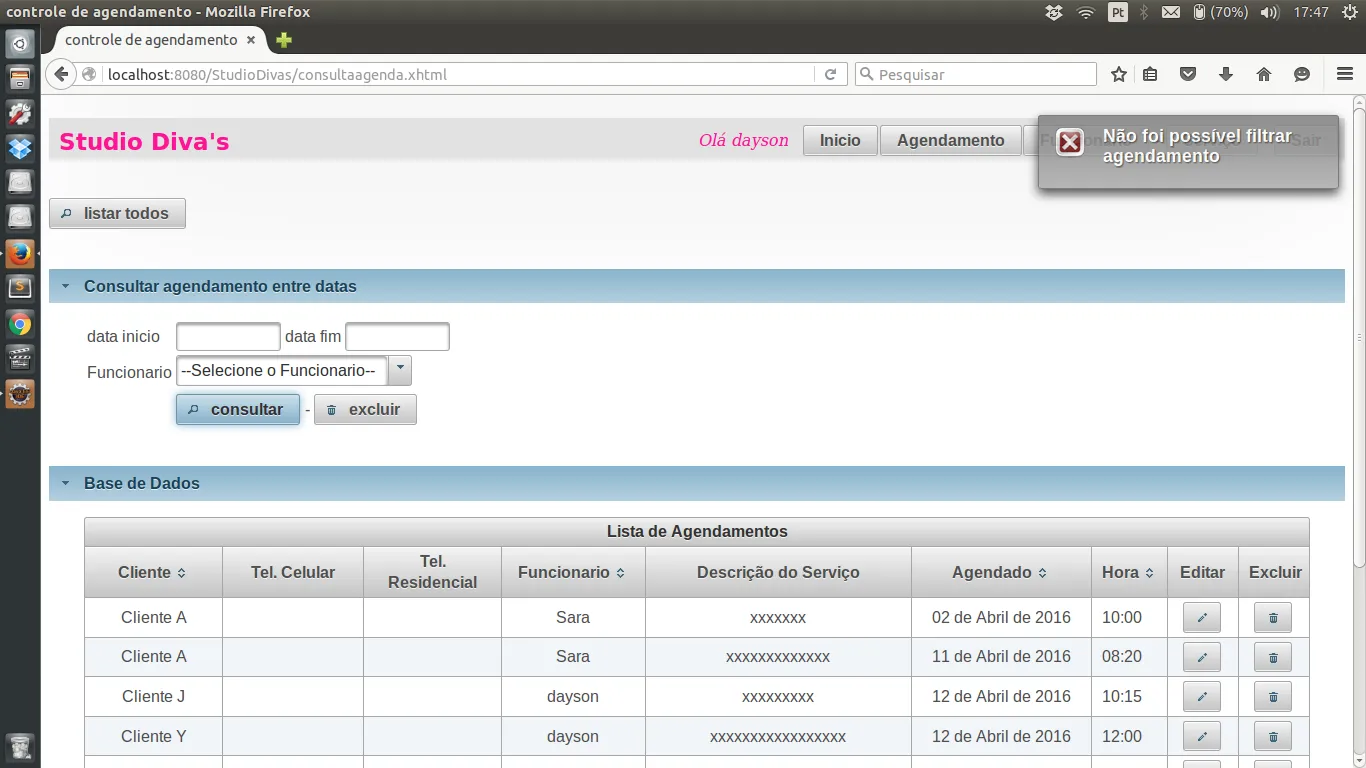This screenshot has height=768, width=1366.
Task: Edit the Cliente J appointment
Action: click(1202, 697)
